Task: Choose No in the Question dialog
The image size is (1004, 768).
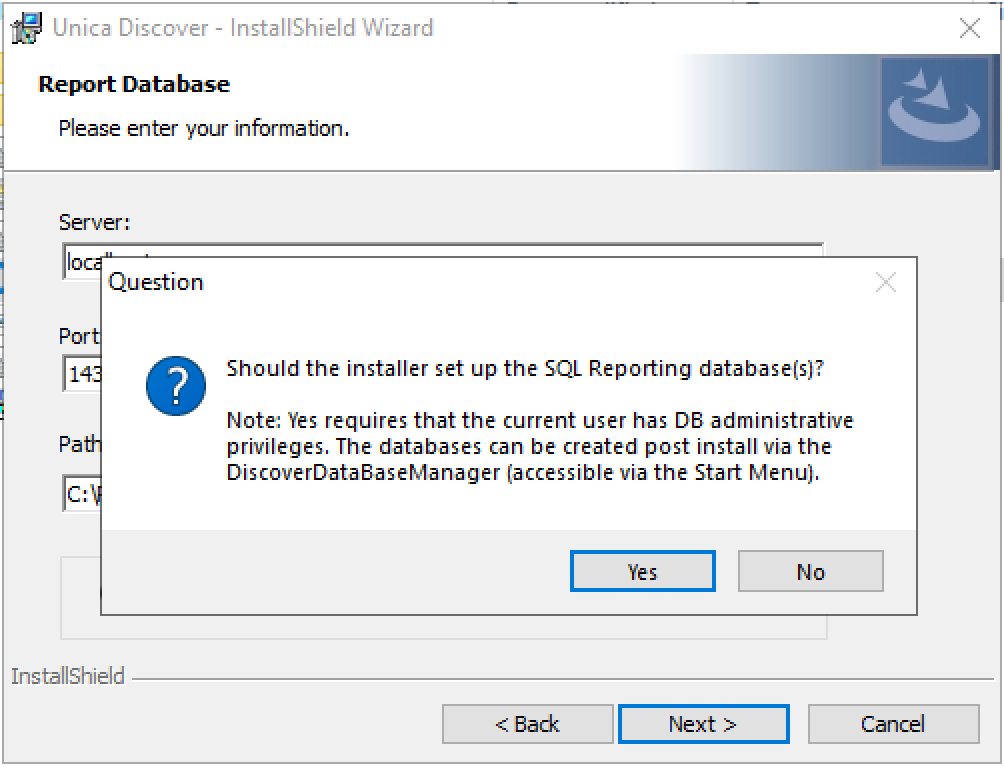Action: pyautogui.click(x=810, y=572)
